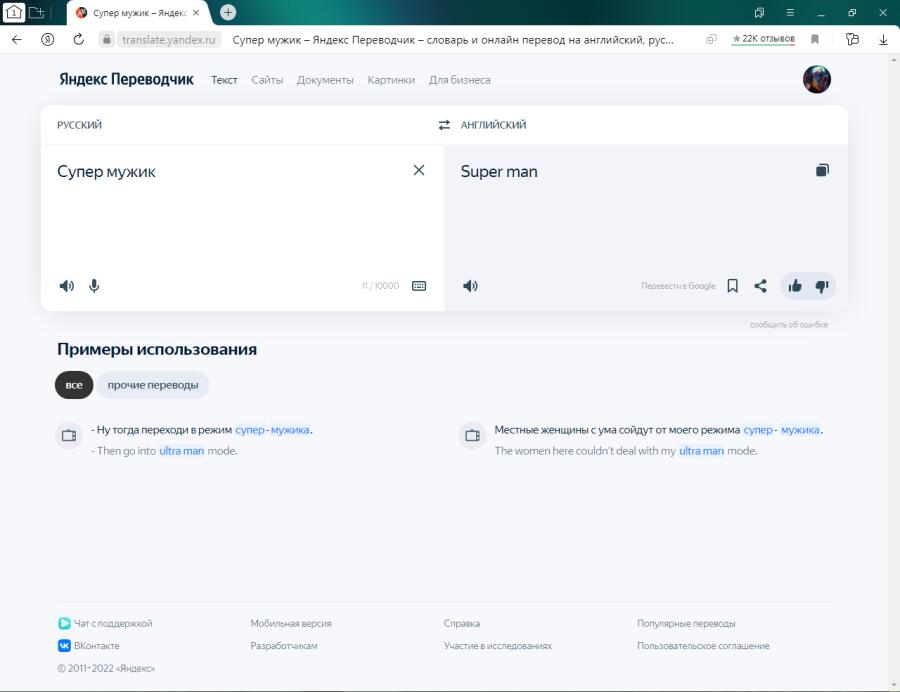Bookmark this page in the address bar

(x=814, y=40)
